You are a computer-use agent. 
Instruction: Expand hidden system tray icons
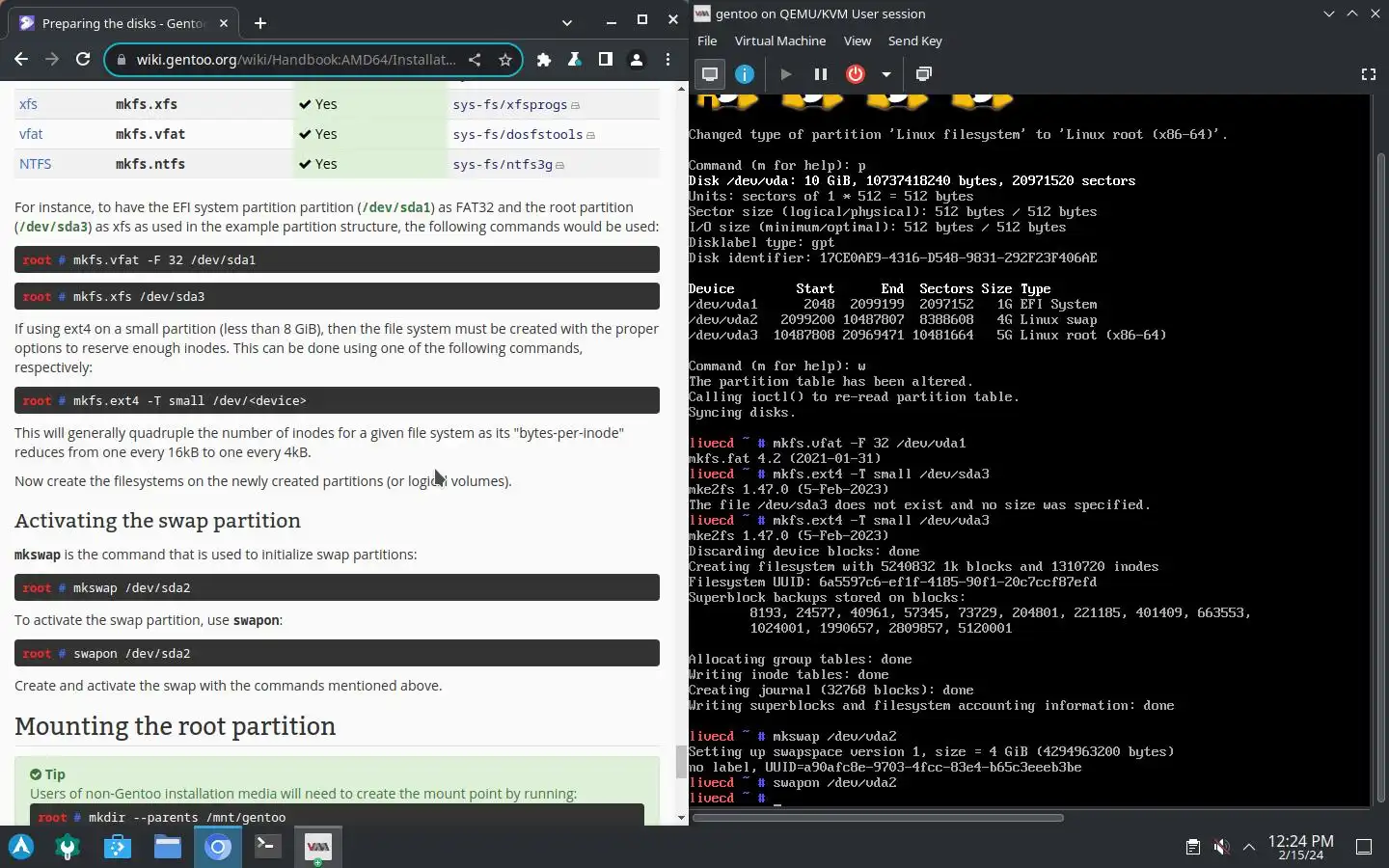pyautogui.click(x=1249, y=847)
